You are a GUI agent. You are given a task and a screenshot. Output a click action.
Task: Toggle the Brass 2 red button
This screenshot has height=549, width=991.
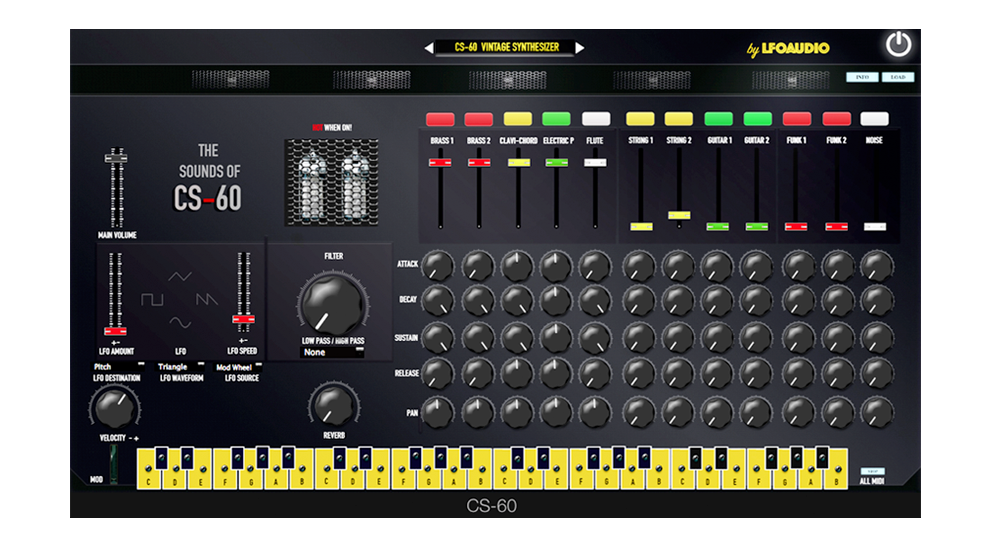tap(478, 119)
